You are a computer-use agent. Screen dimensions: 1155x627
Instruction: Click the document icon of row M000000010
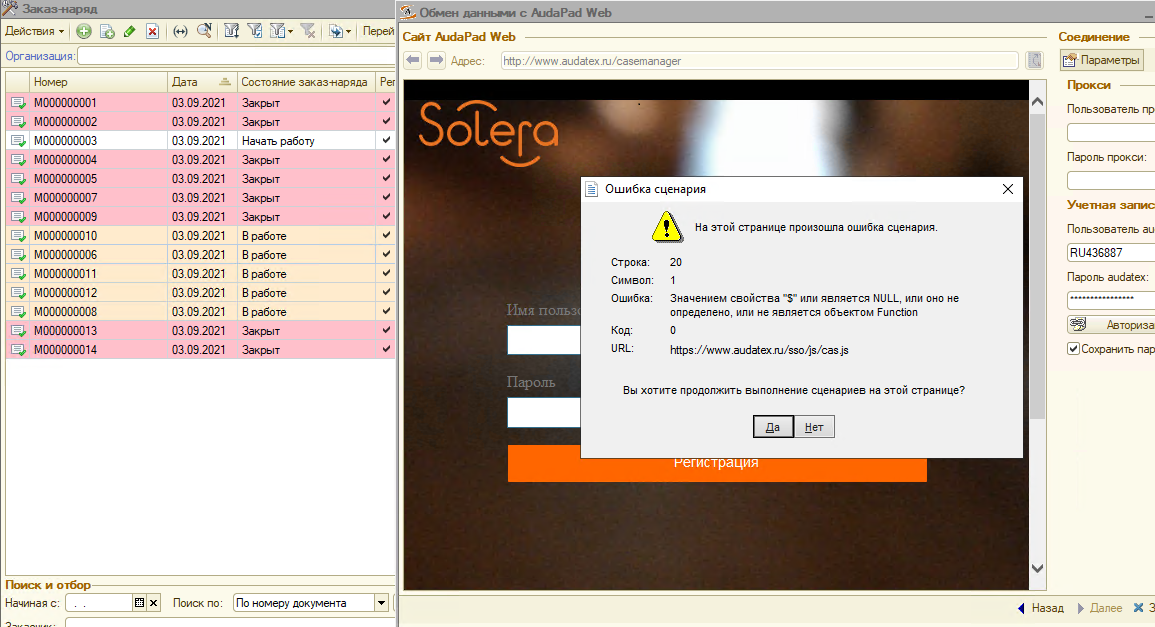(x=18, y=236)
